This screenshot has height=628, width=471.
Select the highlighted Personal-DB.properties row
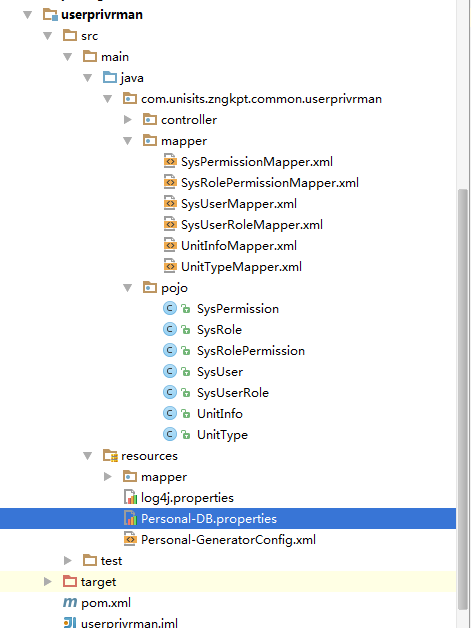point(228,519)
